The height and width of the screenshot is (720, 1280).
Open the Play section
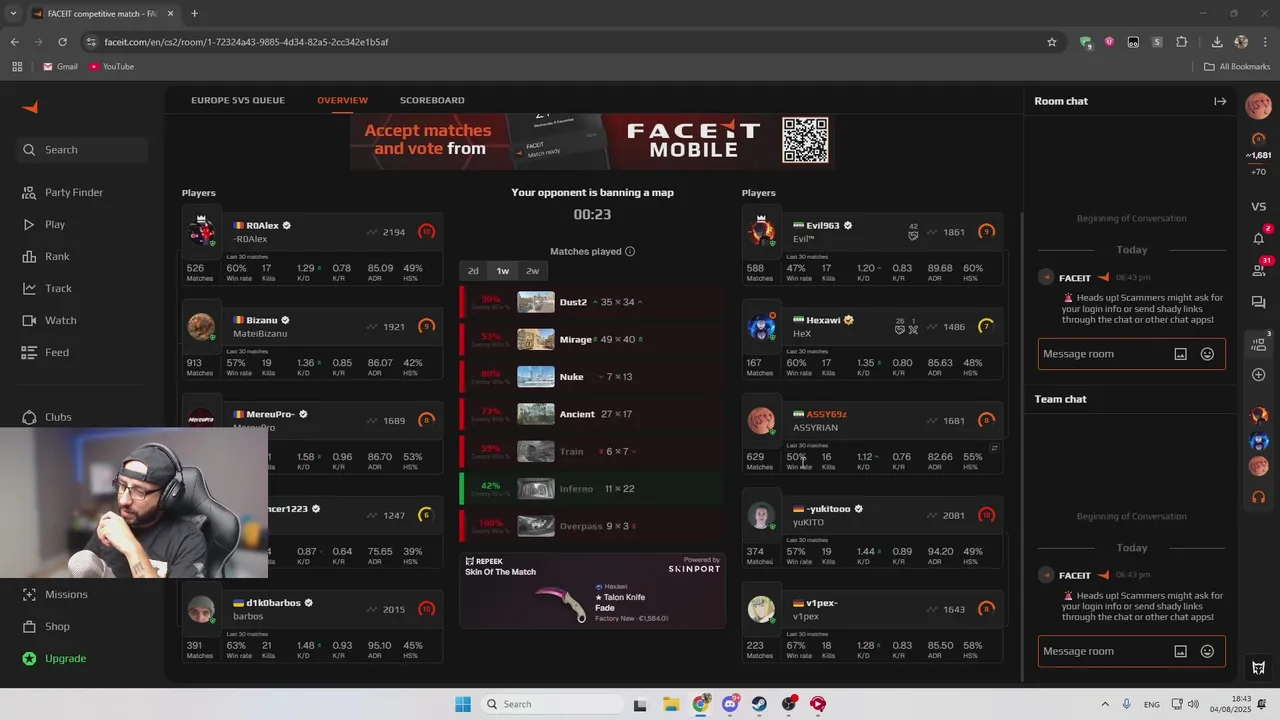click(x=55, y=224)
